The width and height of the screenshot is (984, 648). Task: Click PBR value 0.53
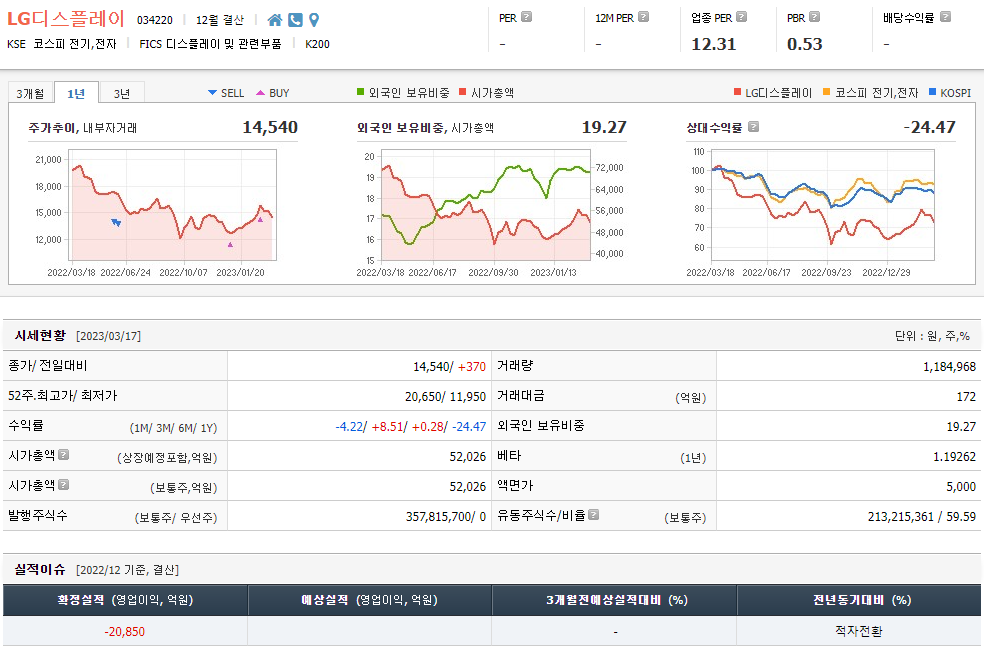(x=805, y=44)
